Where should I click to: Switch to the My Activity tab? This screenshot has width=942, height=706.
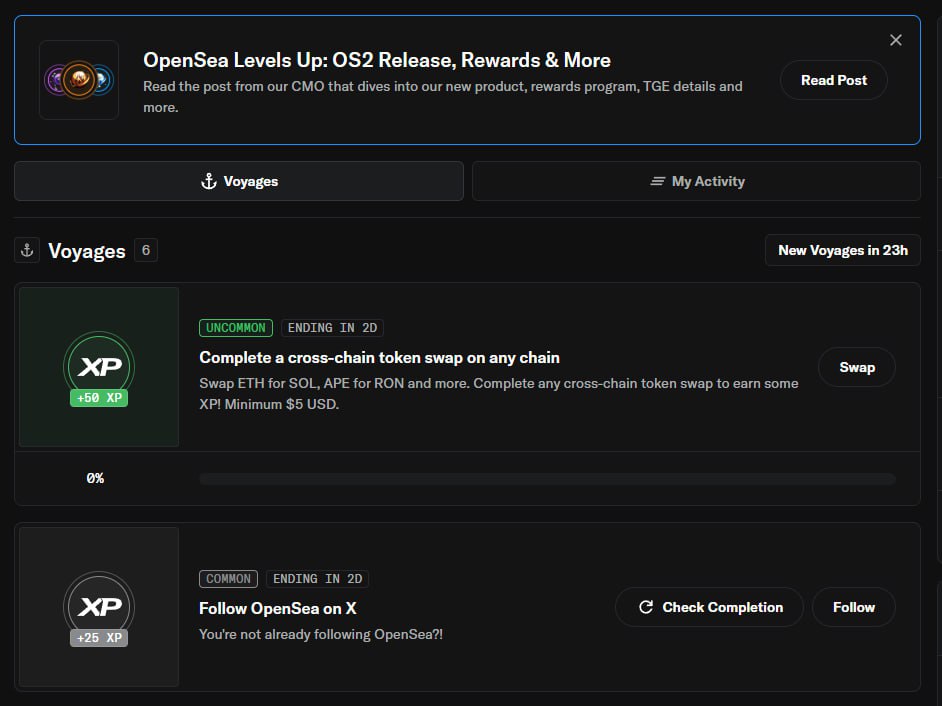[x=696, y=181]
